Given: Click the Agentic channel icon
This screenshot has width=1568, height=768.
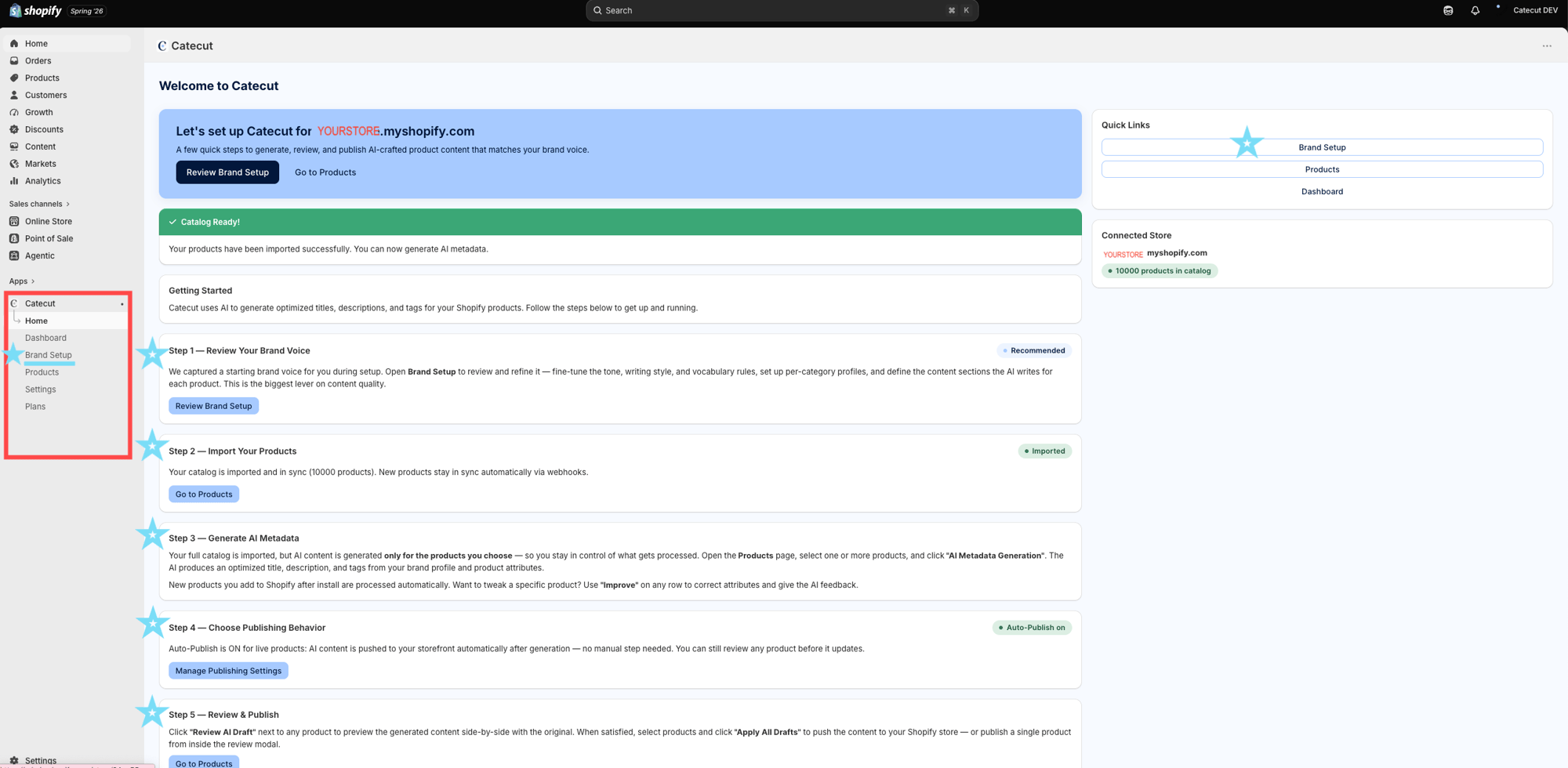Looking at the screenshot, I should tap(14, 255).
